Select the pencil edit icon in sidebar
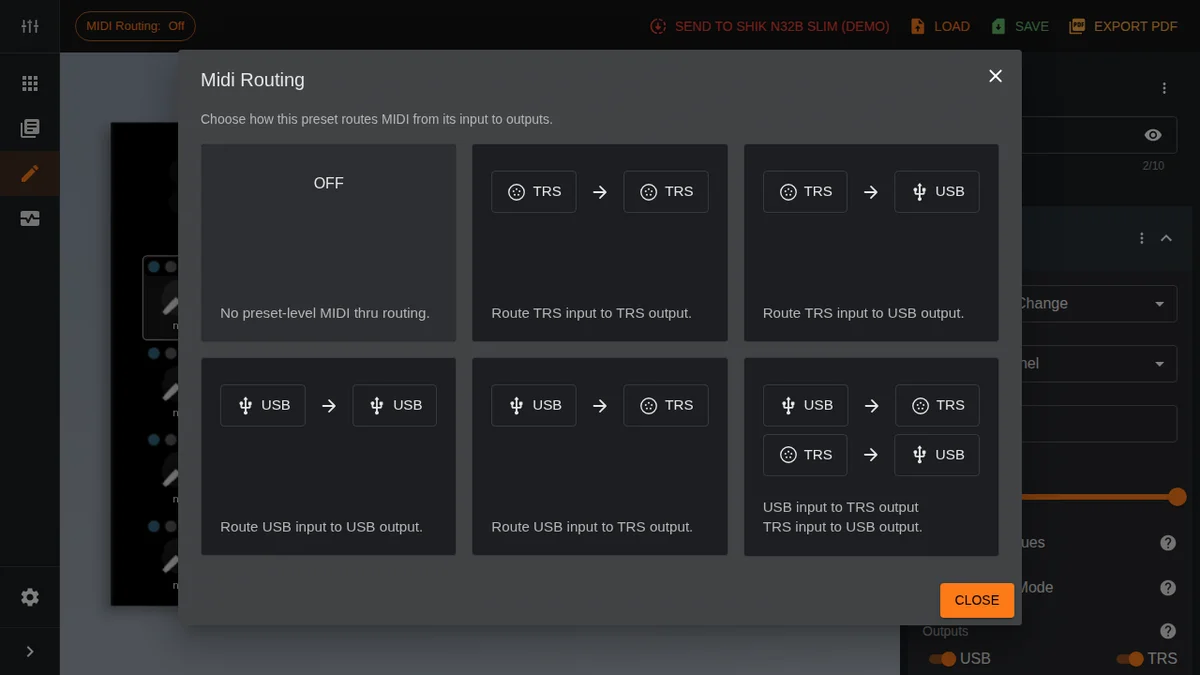1200x675 pixels. [30, 174]
